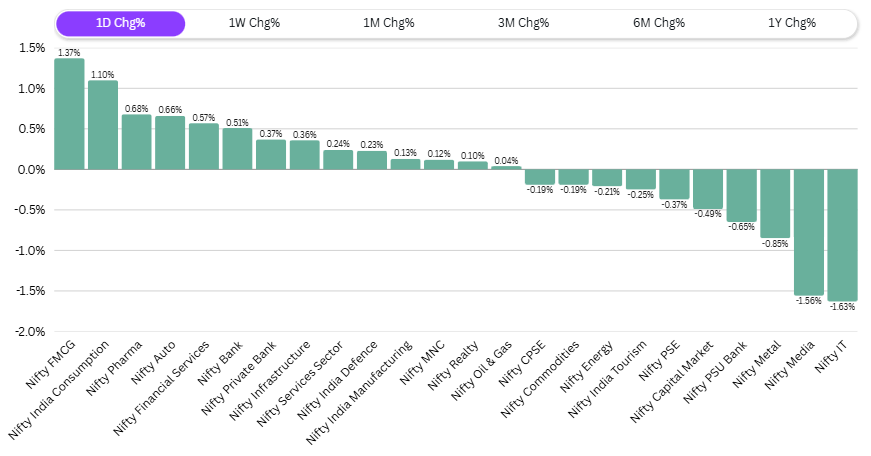Click the -1.63% value label
This screenshot has width=871, height=456.
842,308
